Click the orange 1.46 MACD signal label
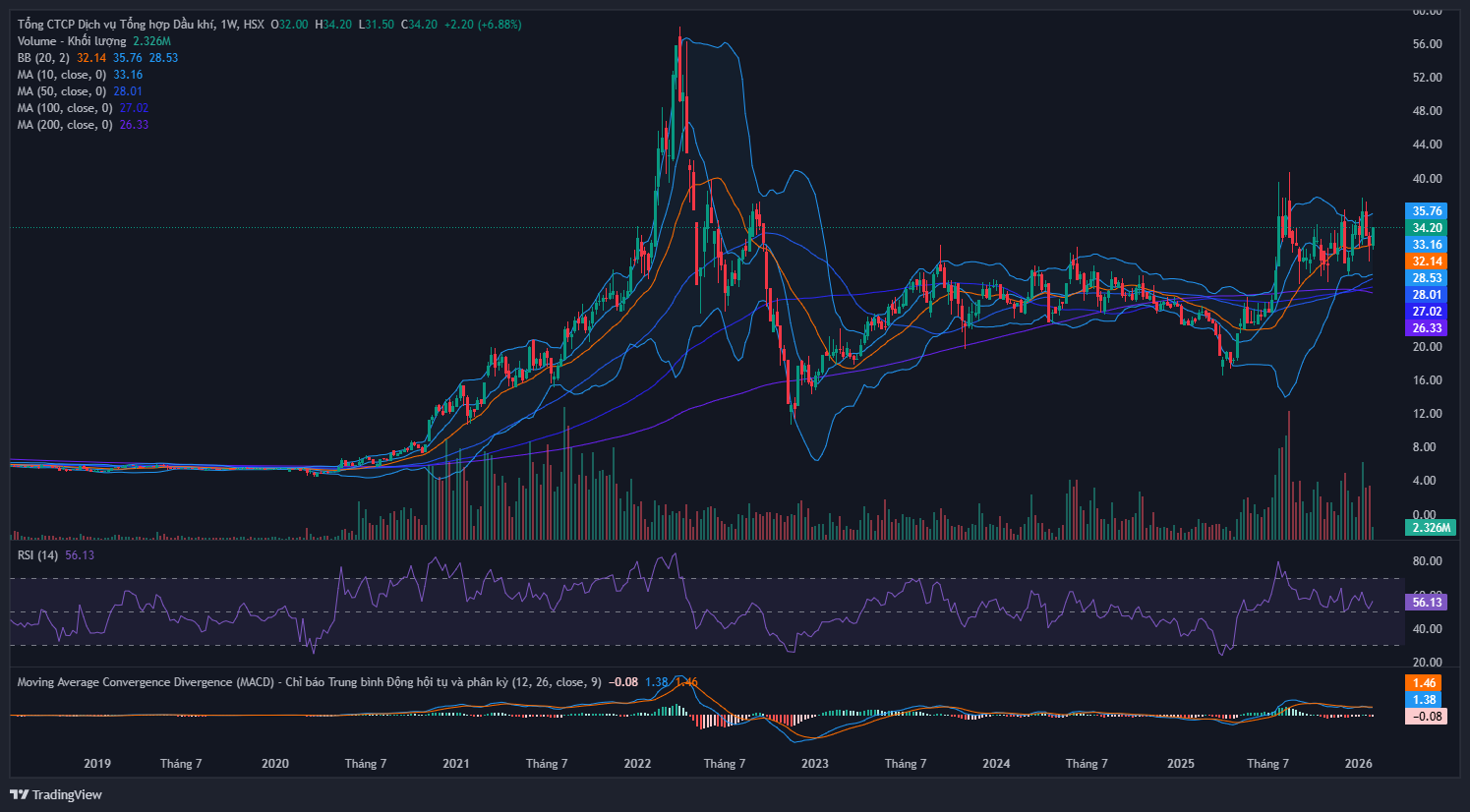The height and width of the screenshot is (812, 1470). [1424, 683]
